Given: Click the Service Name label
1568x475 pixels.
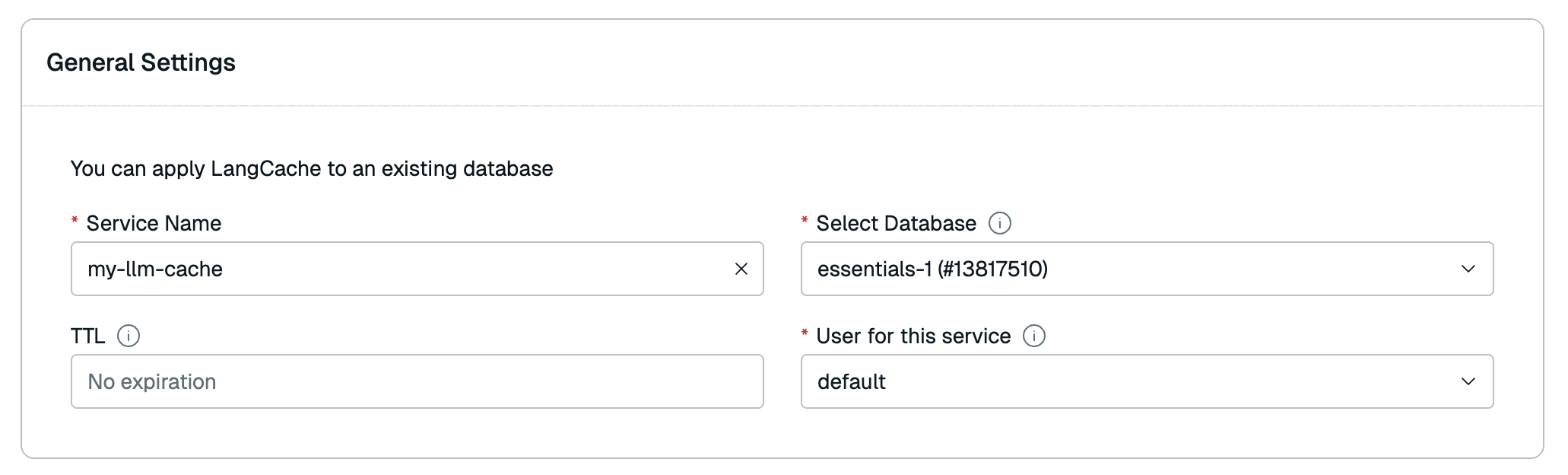Looking at the screenshot, I should pyautogui.click(x=154, y=223).
